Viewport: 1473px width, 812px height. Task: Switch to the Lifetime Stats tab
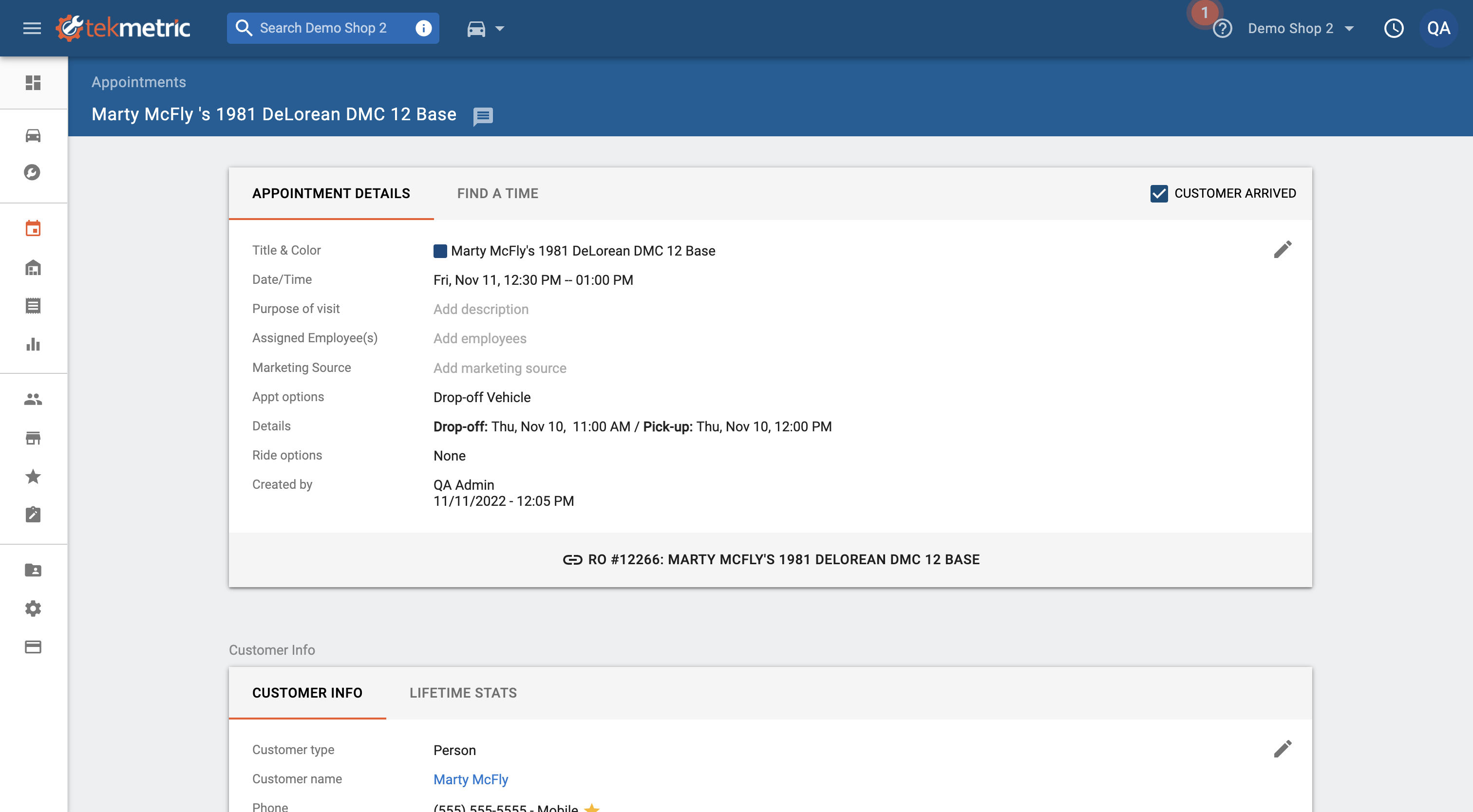463,693
